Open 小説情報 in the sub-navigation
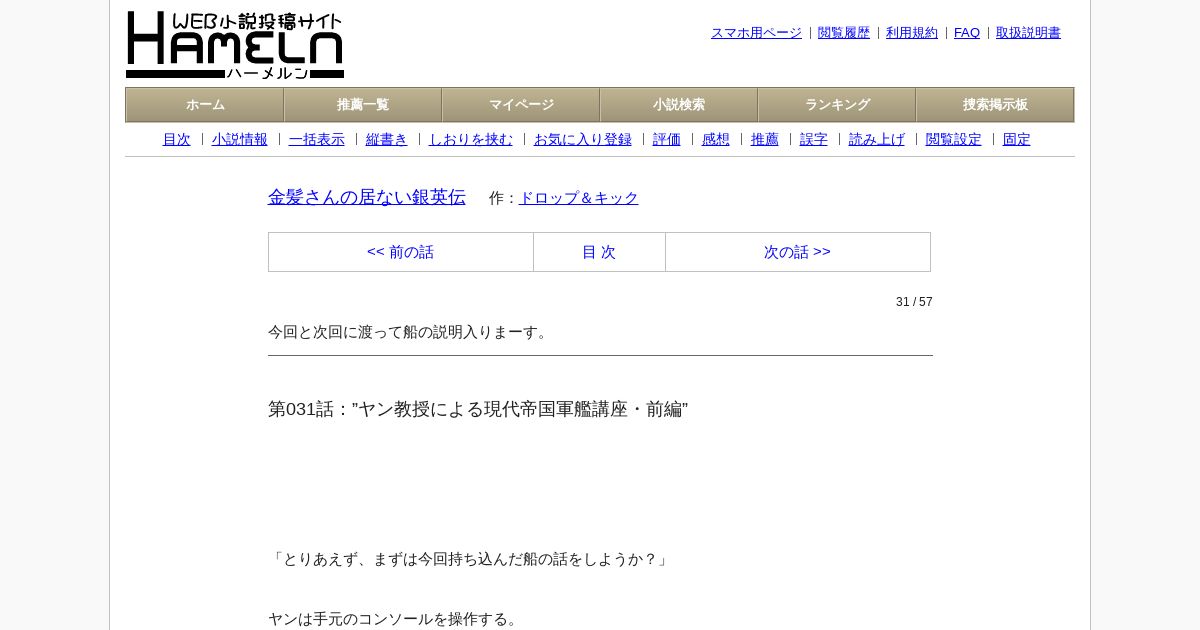The image size is (1200, 630). point(240,140)
